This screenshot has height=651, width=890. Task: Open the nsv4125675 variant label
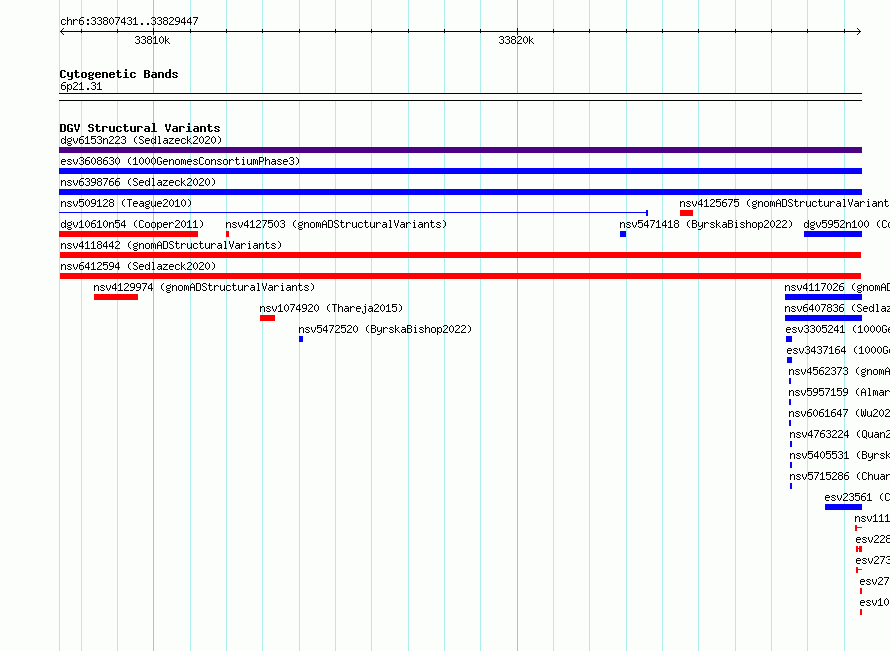(784, 203)
